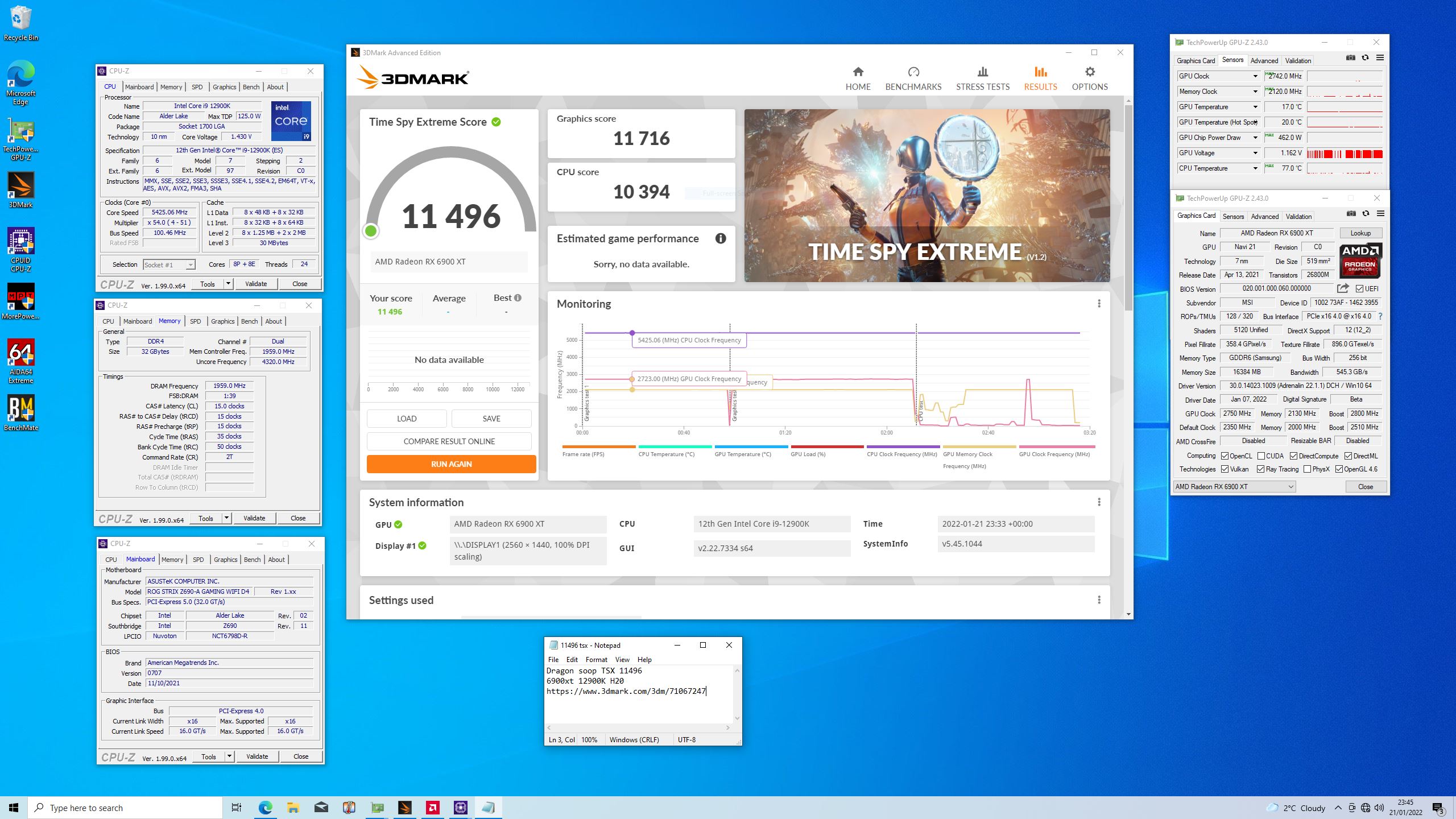
Task: Open the hamburger menu in GPU-Z Graphics Card window
Action: 1380,214
